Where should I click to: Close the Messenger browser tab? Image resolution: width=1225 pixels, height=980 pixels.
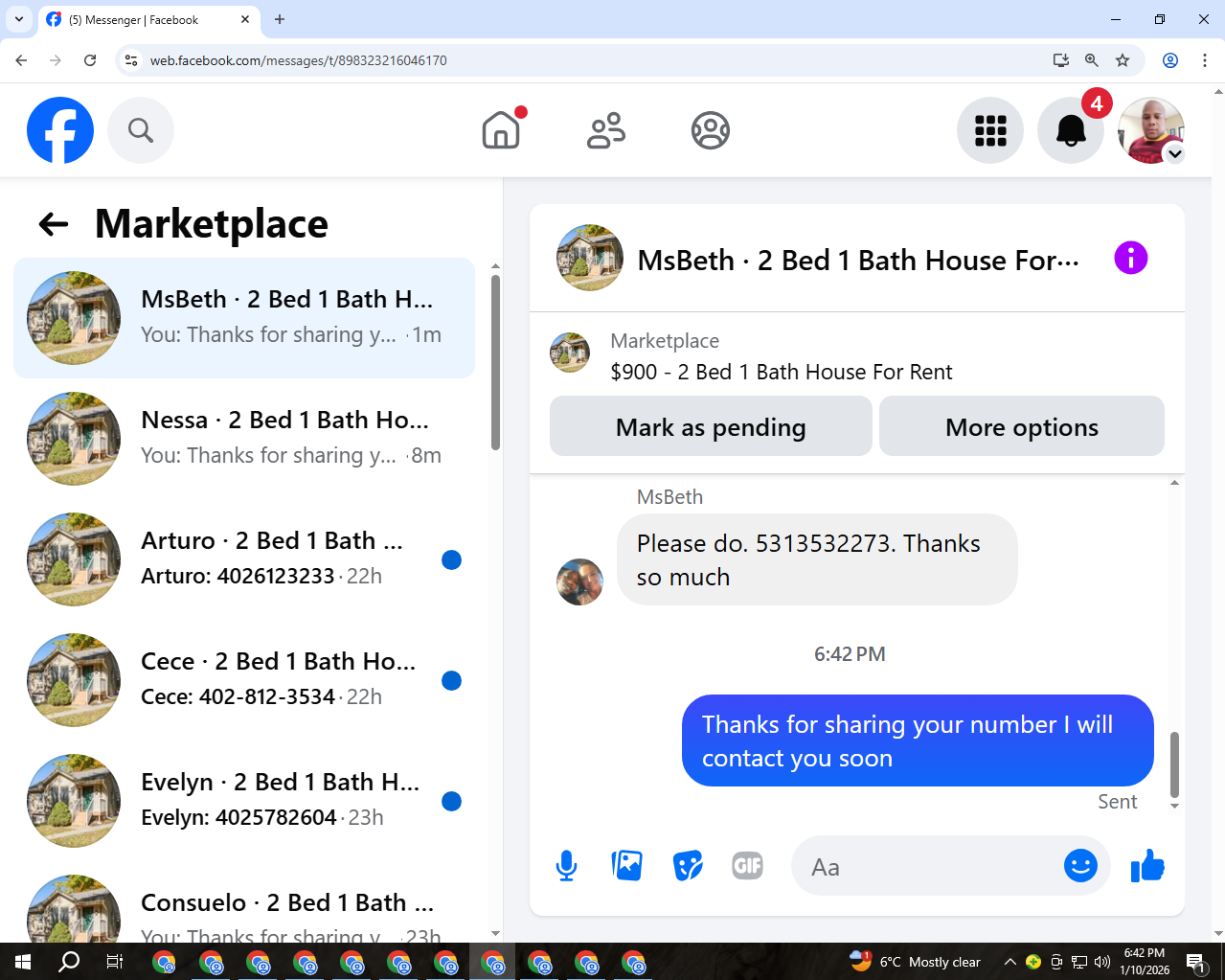(x=245, y=19)
